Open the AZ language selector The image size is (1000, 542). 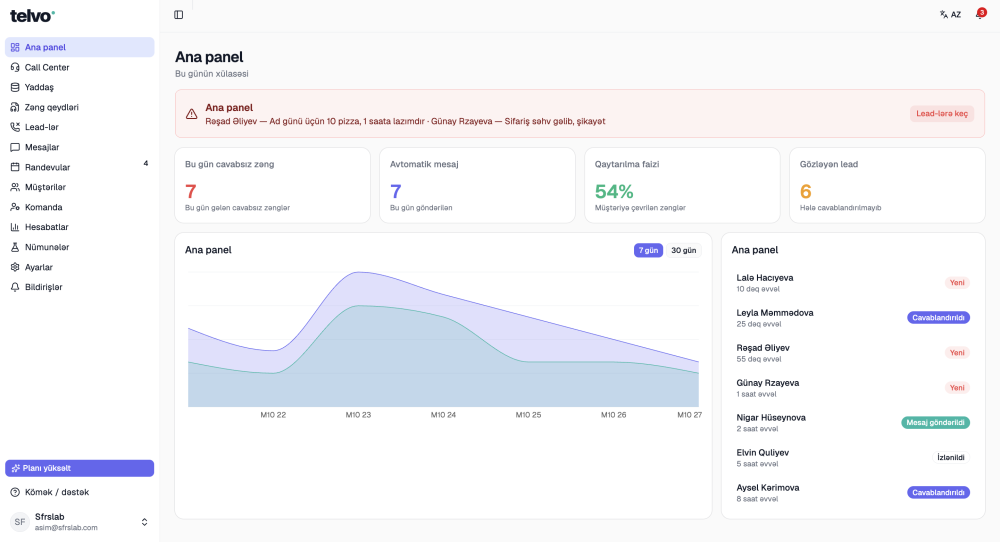[950, 14]
